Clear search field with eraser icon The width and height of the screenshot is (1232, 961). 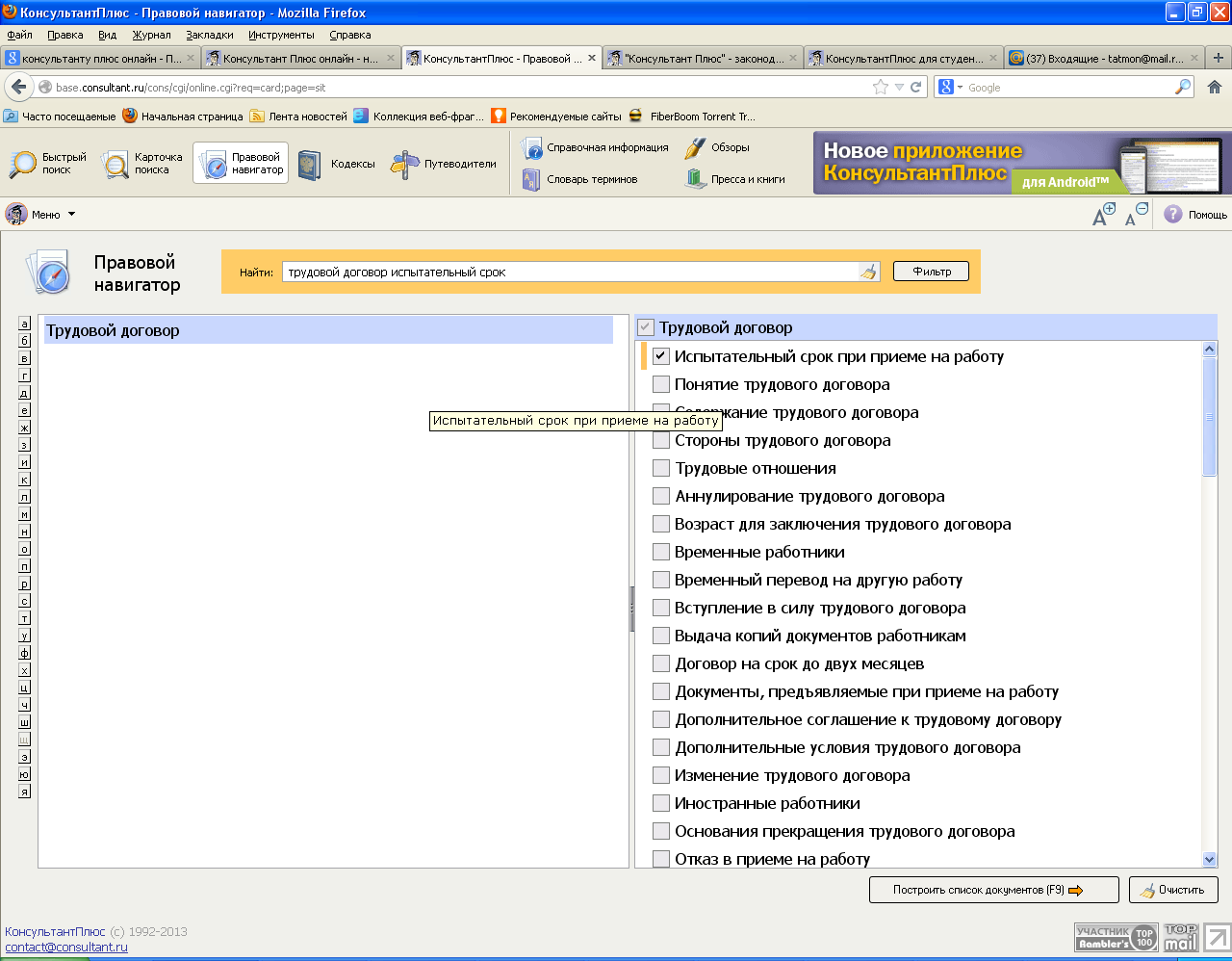[x=869, y=272]
